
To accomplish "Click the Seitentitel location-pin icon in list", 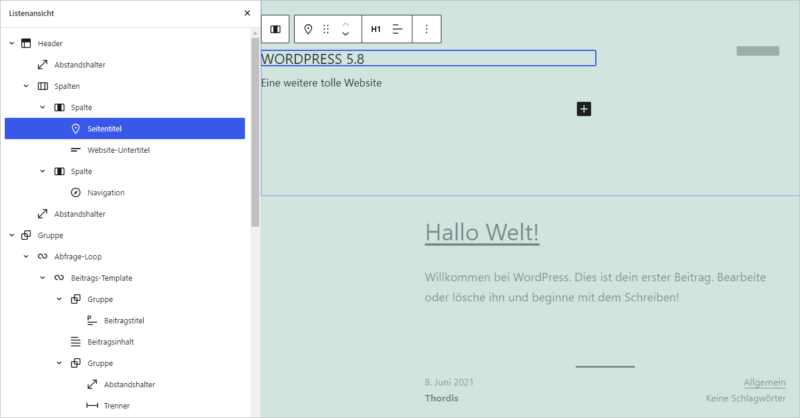I will pyautogui.click(x=76, y=129).
